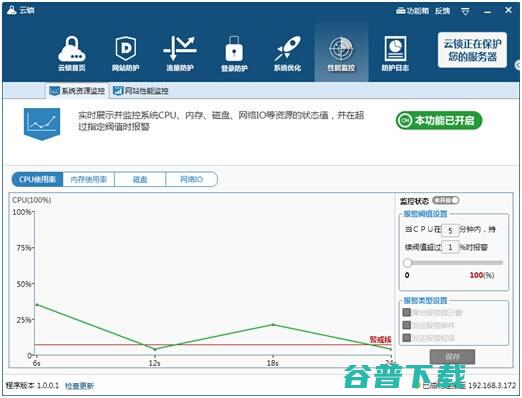Open the 云锁首页 home icon

pyautogui.click(x=72, y=53)
